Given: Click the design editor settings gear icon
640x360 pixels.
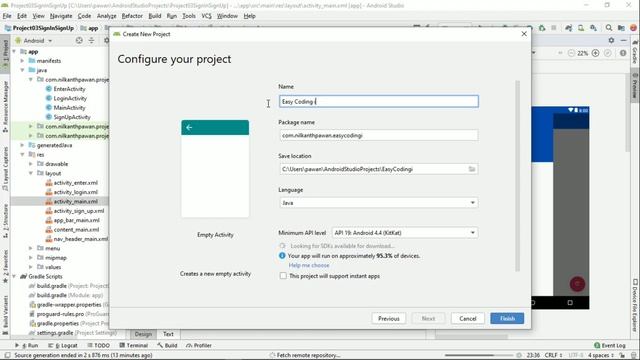Looking at the screenshot, I should [x=611, y=40].
